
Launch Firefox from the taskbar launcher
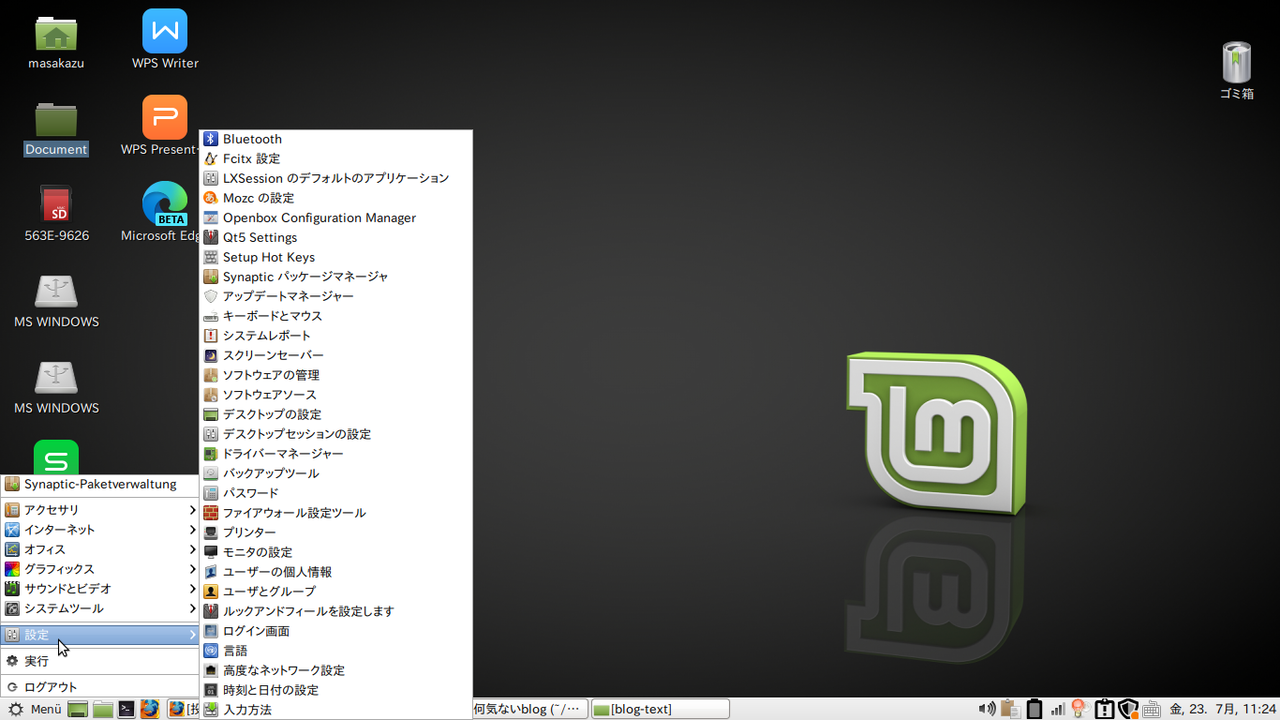click(x=150, y=709)
